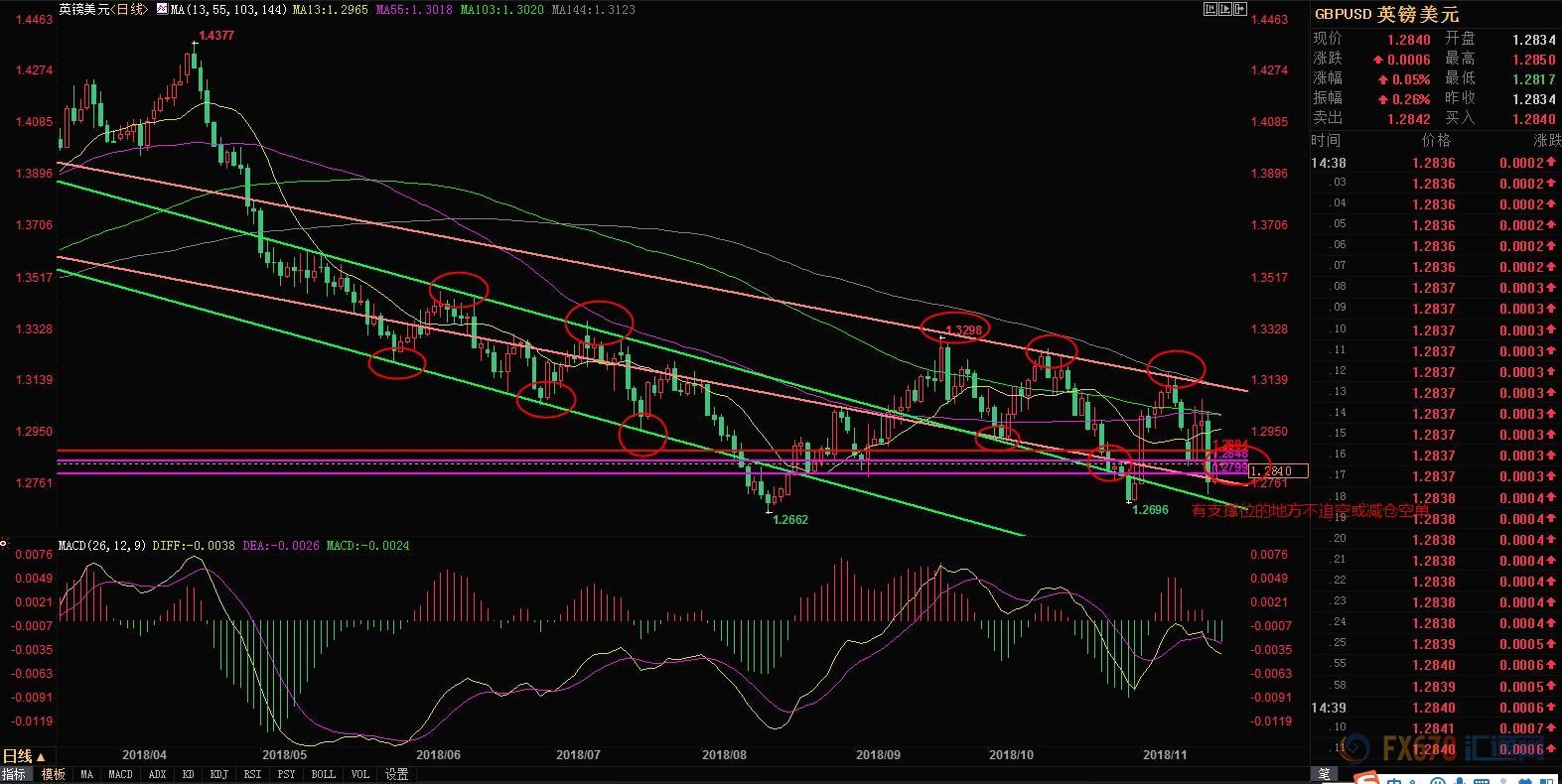Viewport: 1562px width, 784px height.
Task: Switch indicator to MACD
Action: [x=120, y=774]
